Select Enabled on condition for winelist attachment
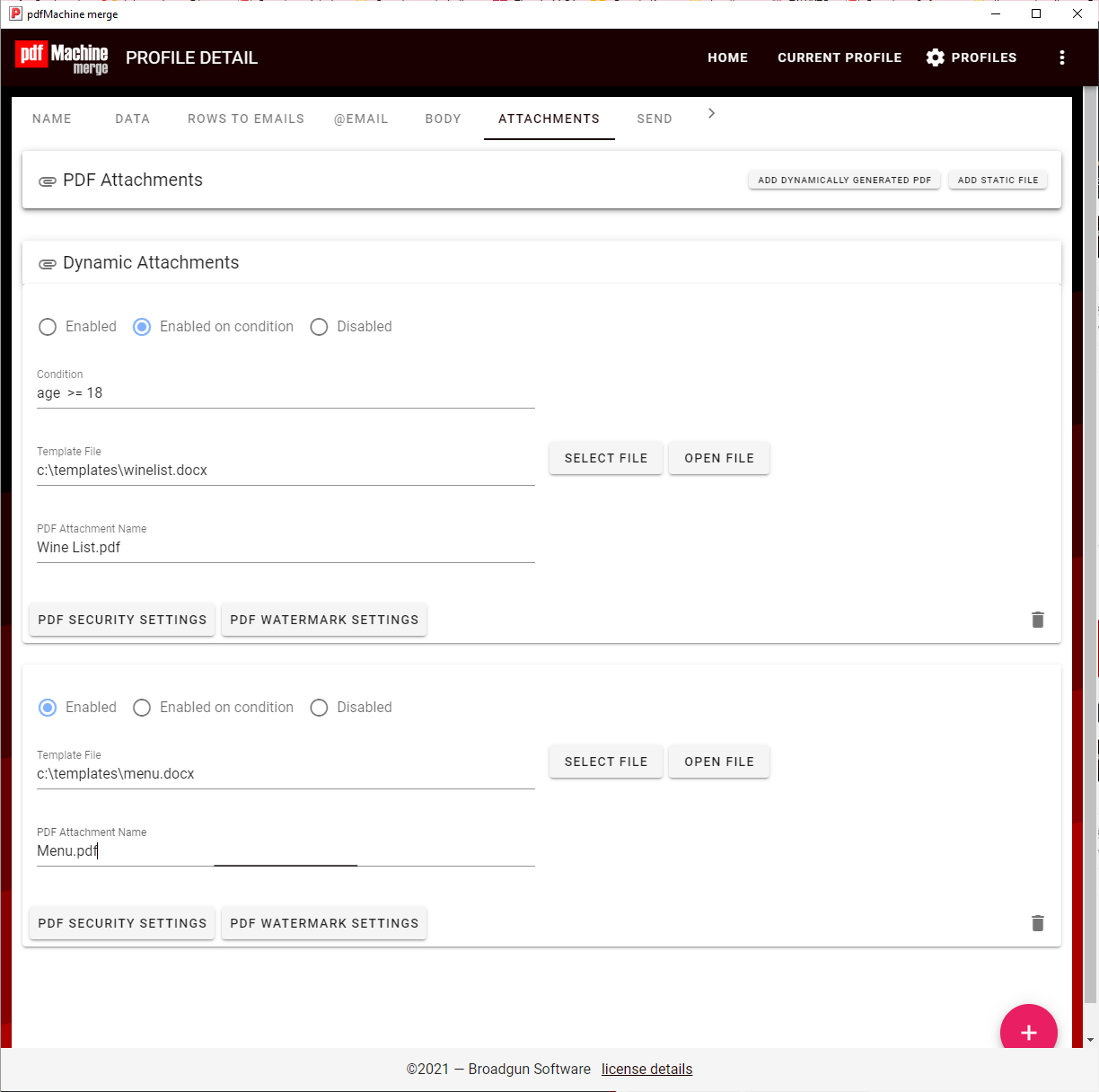The image size is (1099, 1092). (x=141, y=327)
